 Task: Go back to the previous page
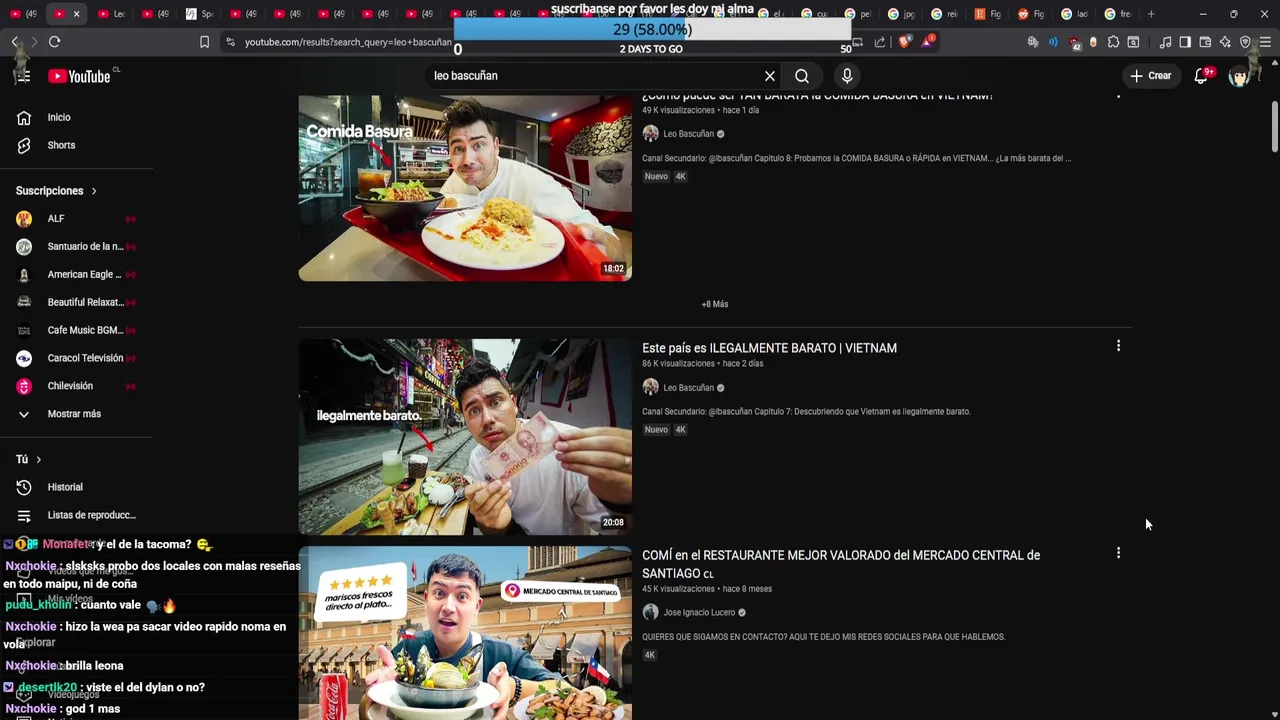click(14, 42)
